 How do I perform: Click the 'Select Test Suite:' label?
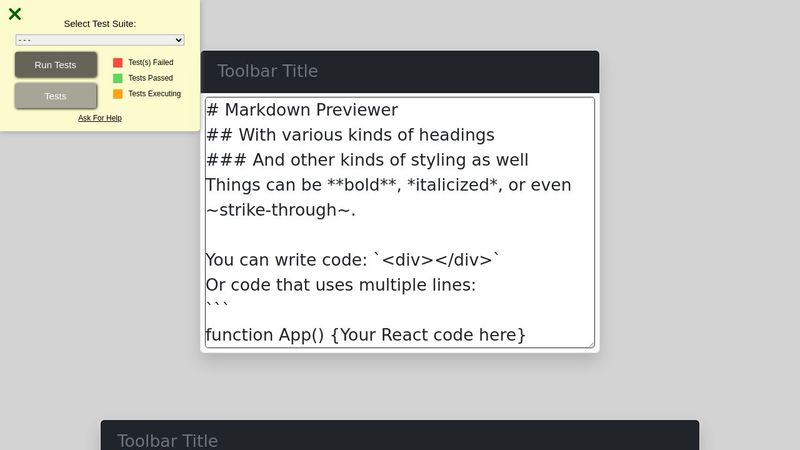point(100,23)
